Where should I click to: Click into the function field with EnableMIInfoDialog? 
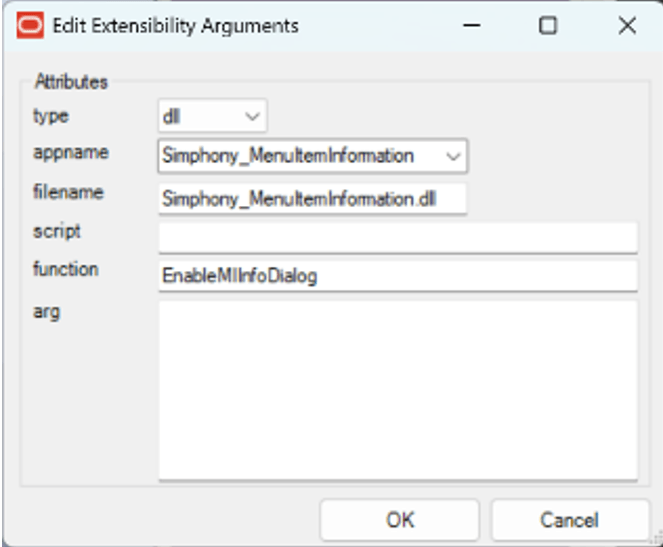(397, 276)
